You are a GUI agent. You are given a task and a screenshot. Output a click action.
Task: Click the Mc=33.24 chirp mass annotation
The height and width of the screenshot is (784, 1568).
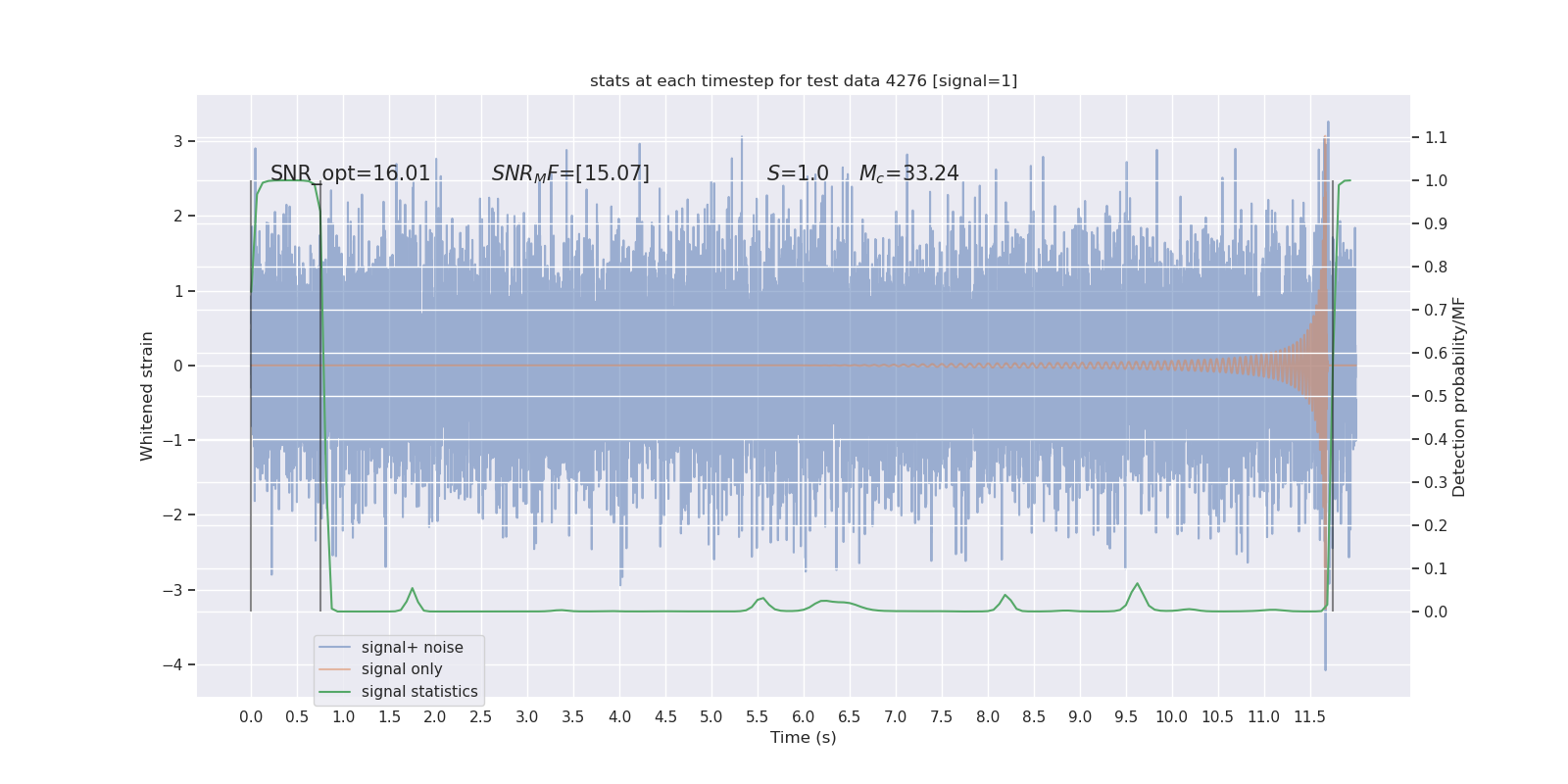(909, 173)
